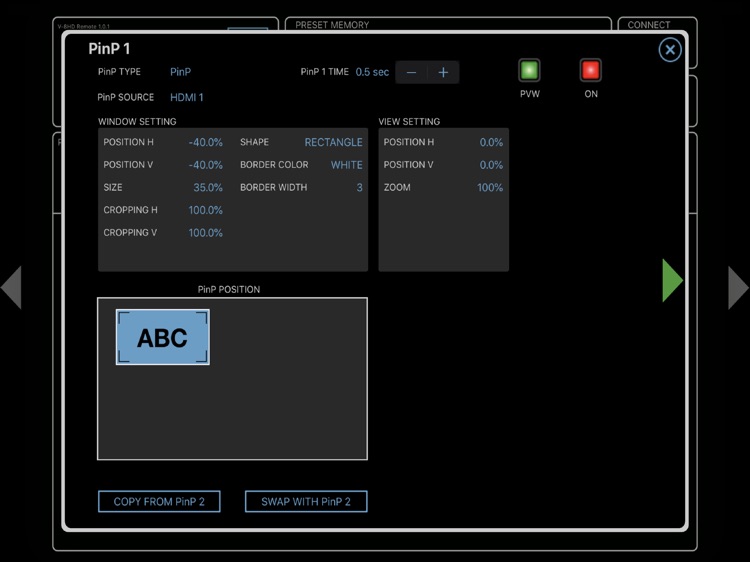750x562 pixels.
Task: Click the gray left navigation arrow
Action: tap(11, 287)
